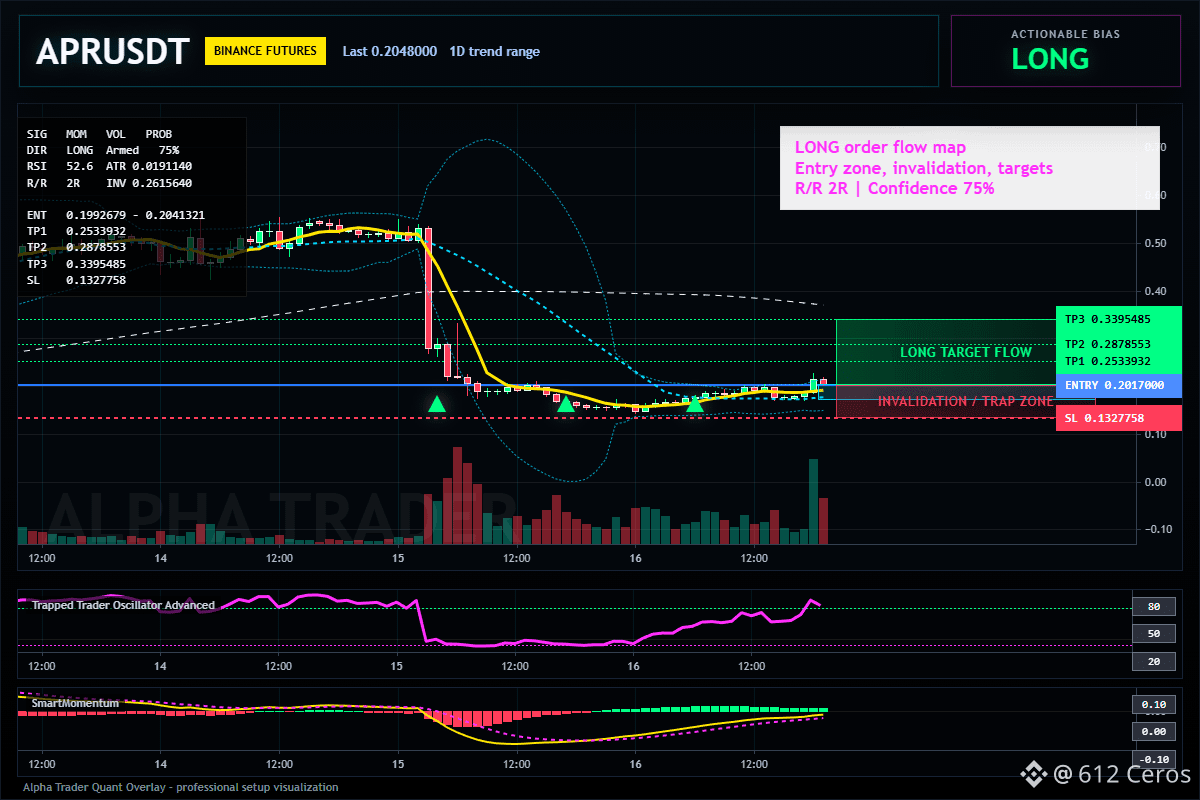Image resolution: width=1200 pixels, height=800 pixels.
Task: Click the red SL 0.1327758 price tag
Action: (x=1118, y=418)
